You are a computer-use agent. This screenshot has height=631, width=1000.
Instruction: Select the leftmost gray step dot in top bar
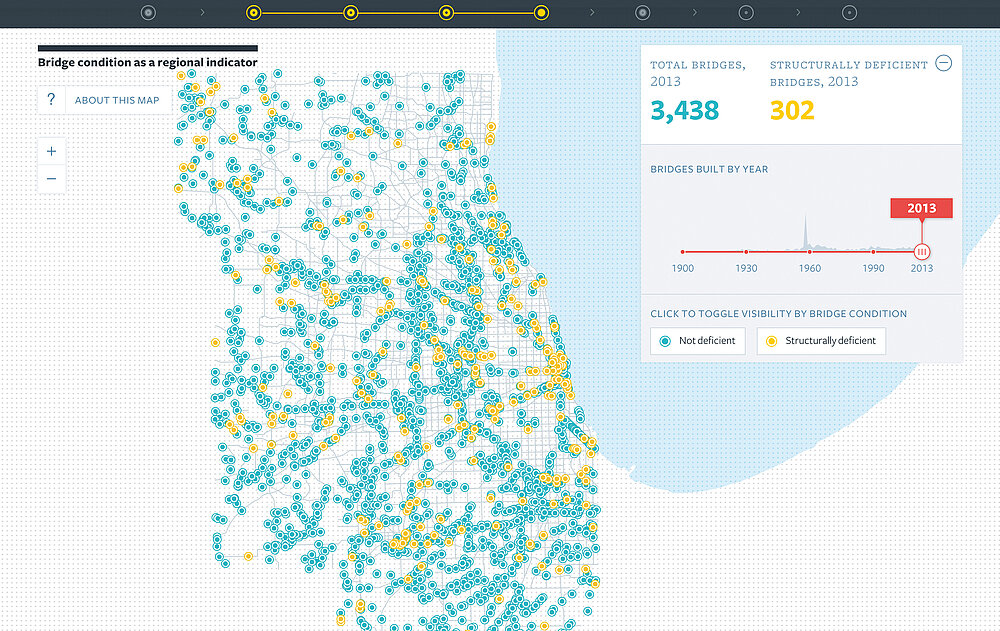(x=148, y=13)
